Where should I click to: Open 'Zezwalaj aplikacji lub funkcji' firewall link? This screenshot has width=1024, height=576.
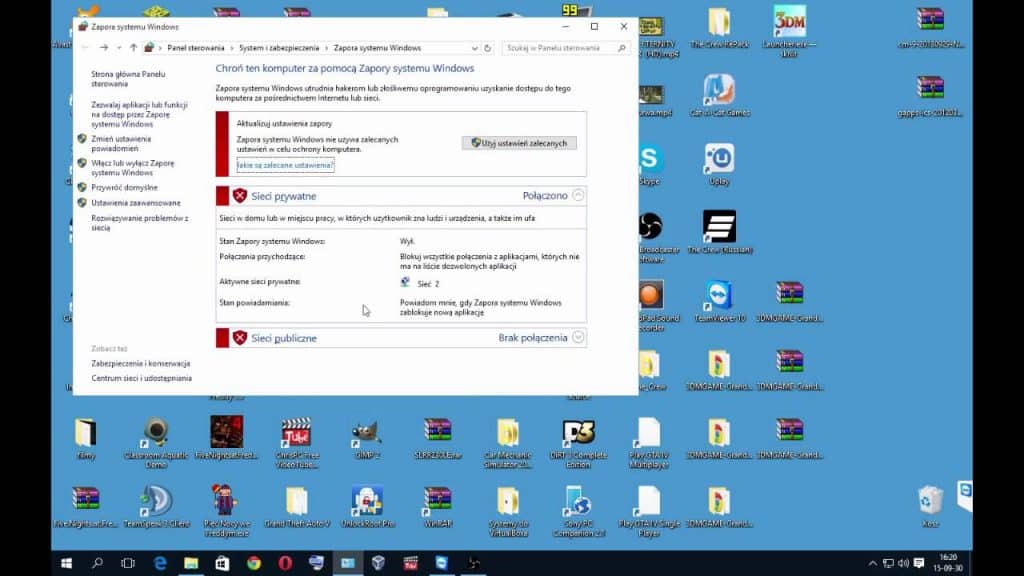pos(139,114)
